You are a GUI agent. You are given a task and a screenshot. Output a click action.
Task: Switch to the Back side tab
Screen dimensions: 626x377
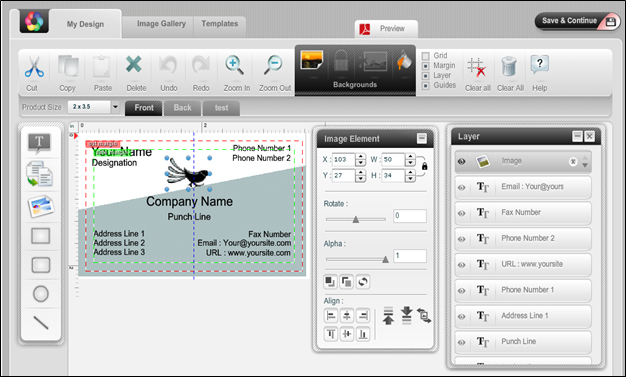(x=182, y=108)
